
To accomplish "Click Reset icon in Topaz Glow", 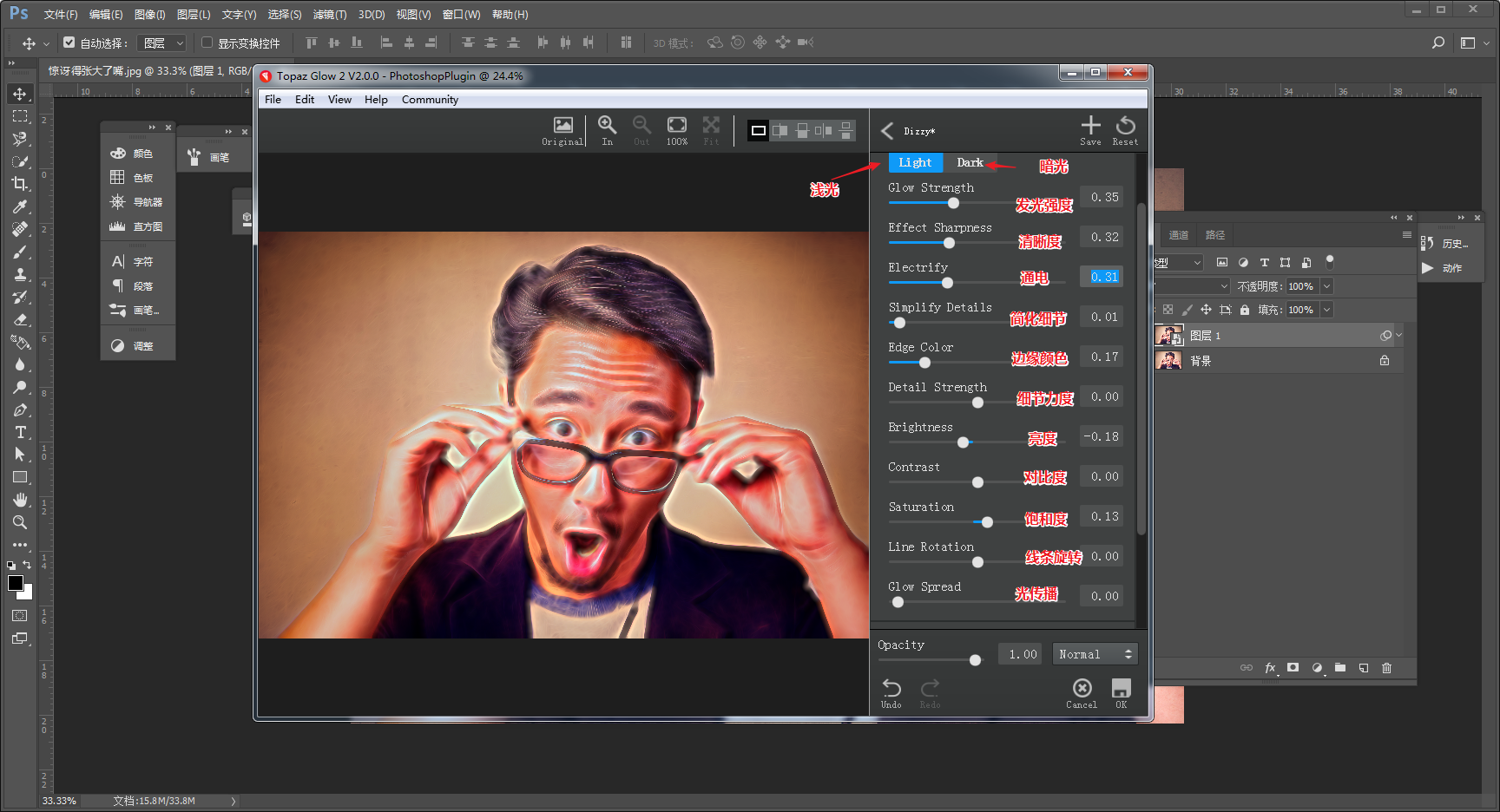I will pos(1125,130).
